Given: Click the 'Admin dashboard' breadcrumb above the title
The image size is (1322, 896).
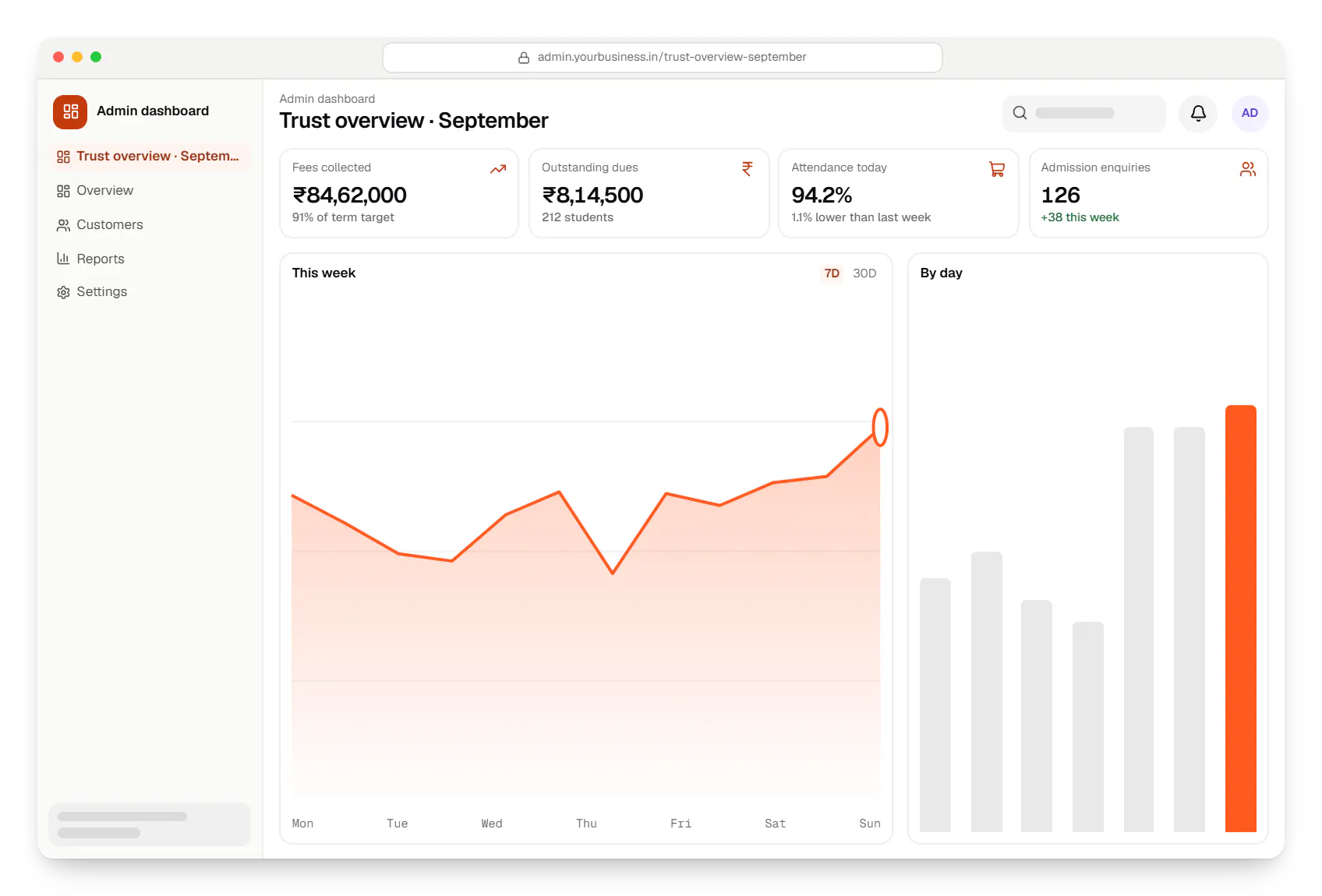Looking at the screenshot, I should click(x=327, y=99).
